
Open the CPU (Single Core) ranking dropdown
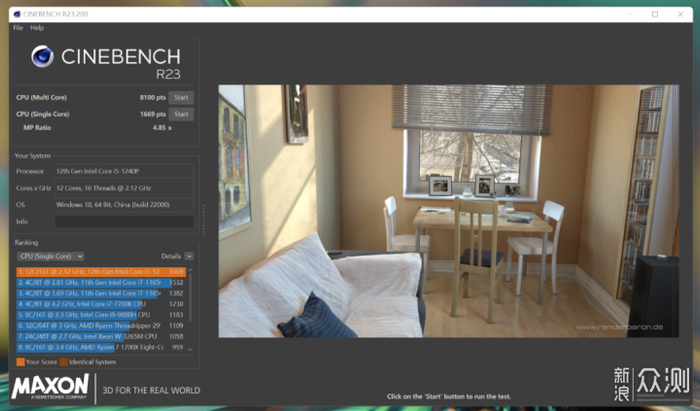(50, 256)
